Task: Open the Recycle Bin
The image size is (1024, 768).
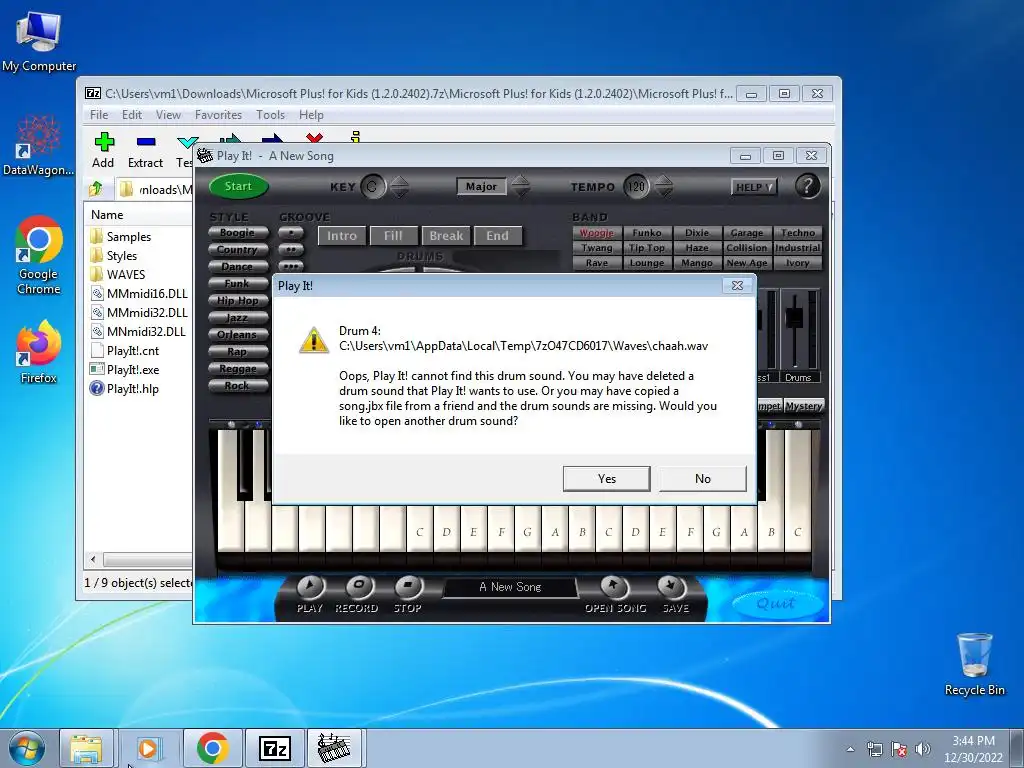Action: 974,664
